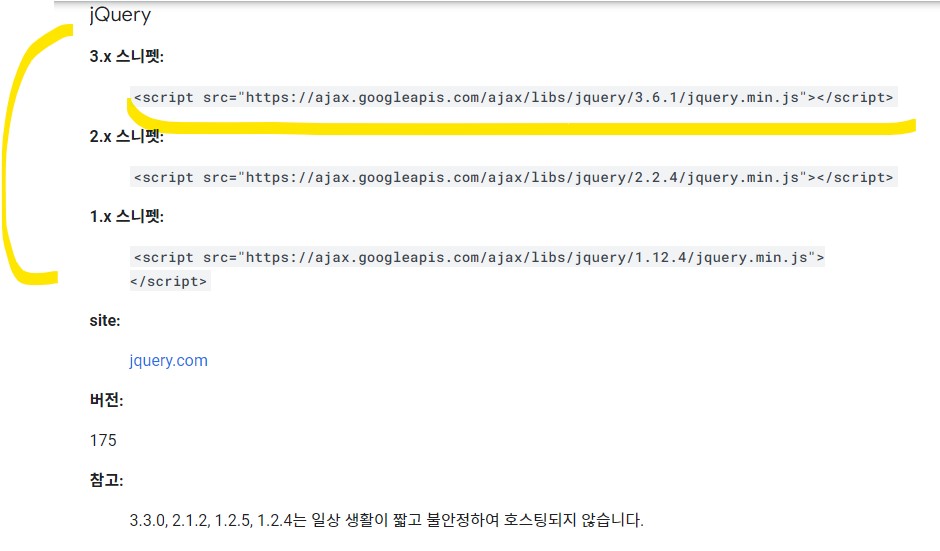Click the closing </script> tag on the wrapped line
This screenshot has height=551, width=940.
click(170, 281)
